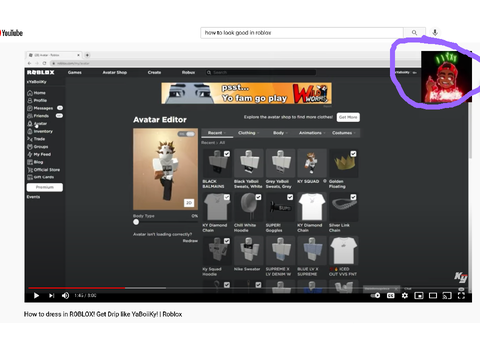This screenshot has width=480, height=360.
Task: Uncheck the Ky Squad Hoodie item
Action: [x=227, y=241]
